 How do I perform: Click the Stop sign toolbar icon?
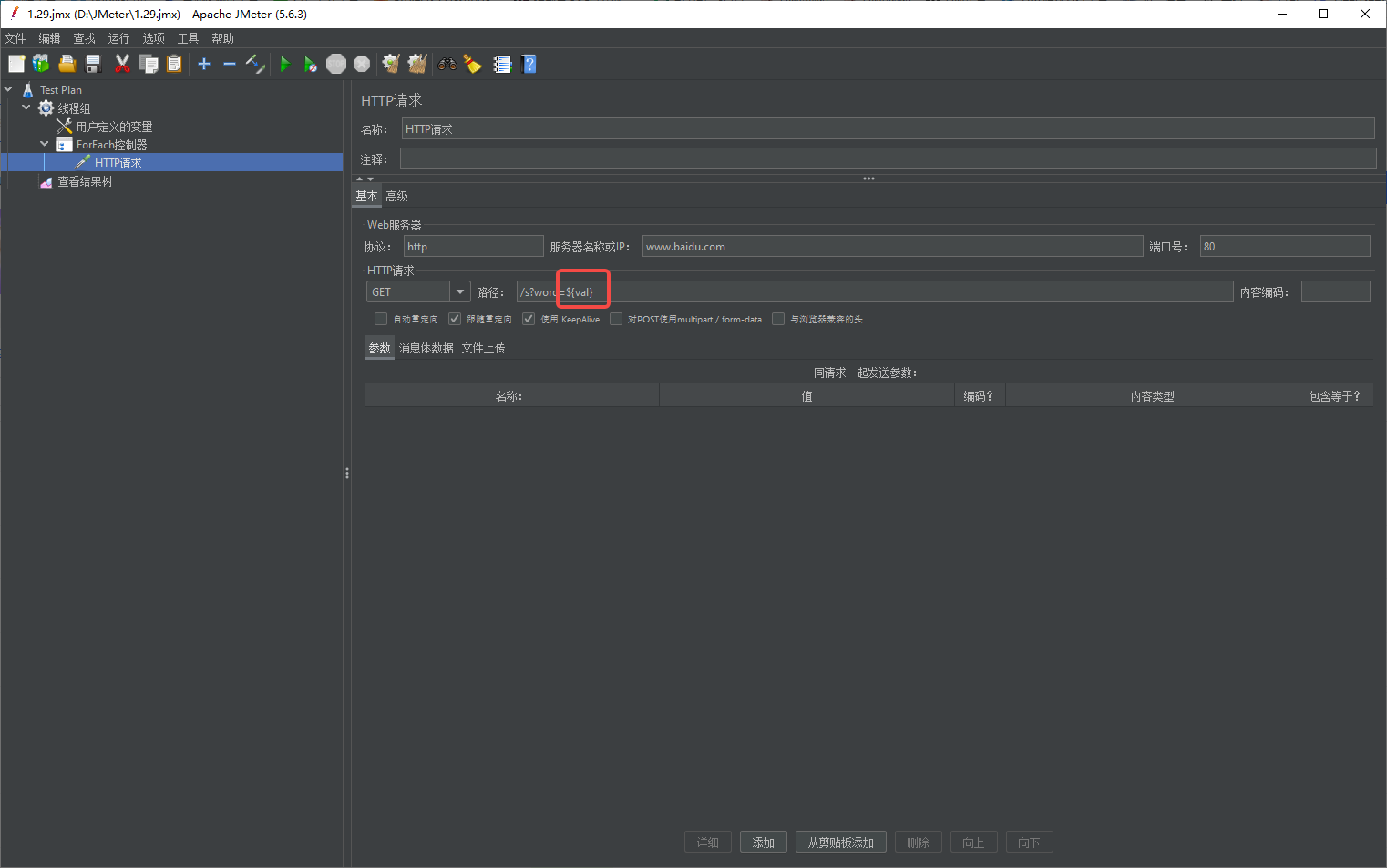point(336,64)
